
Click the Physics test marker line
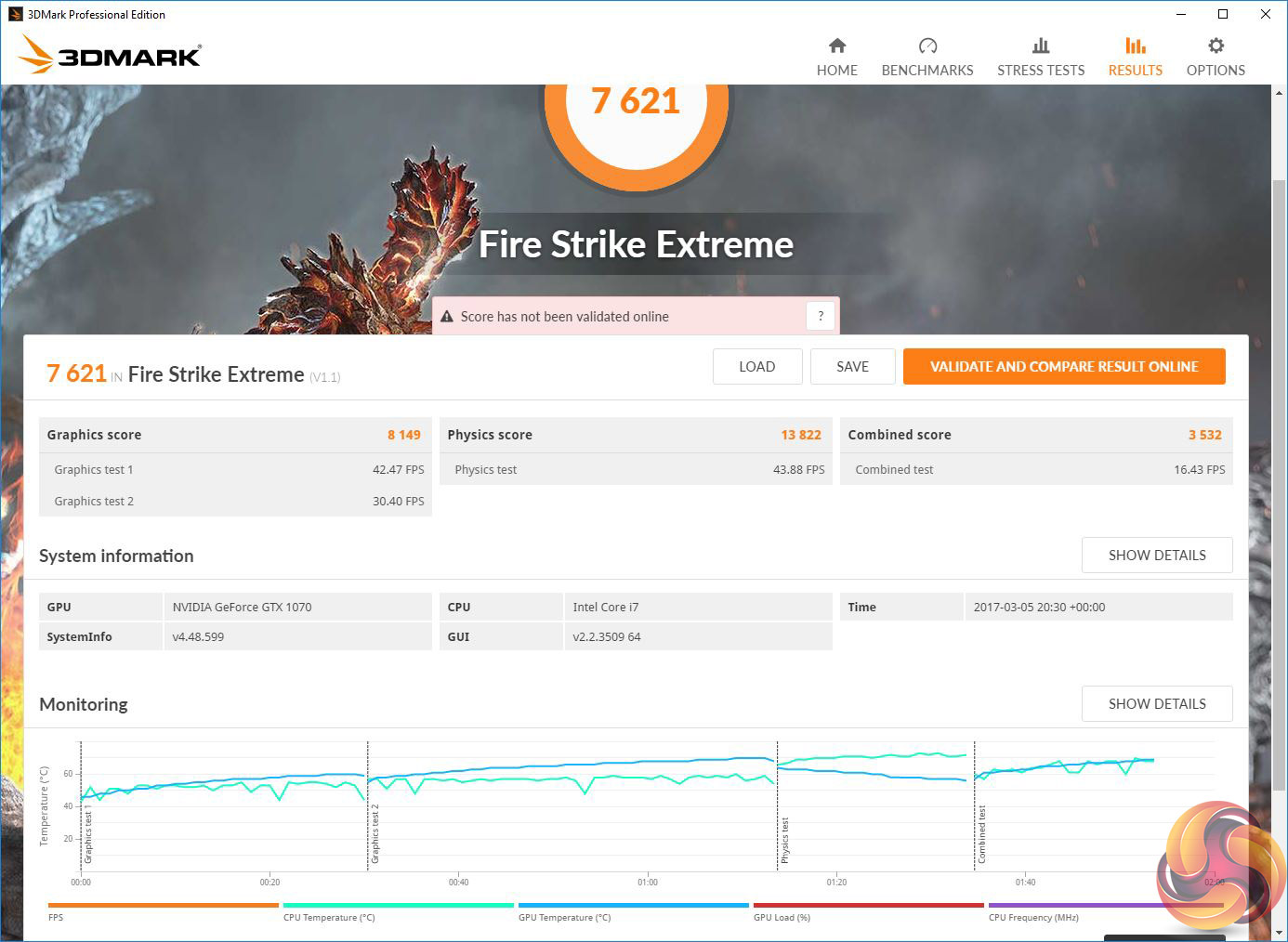(777, 805)
